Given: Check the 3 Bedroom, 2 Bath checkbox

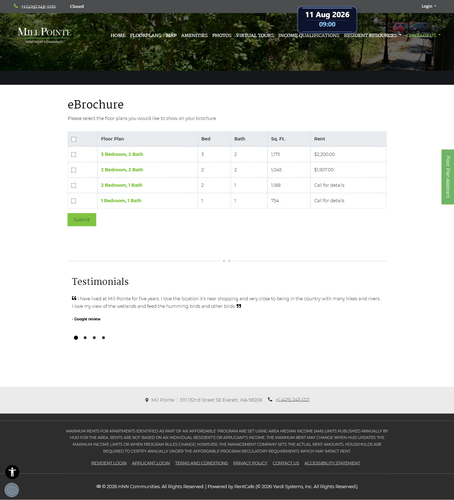Looking at the screenshot, I should point(74,154).
